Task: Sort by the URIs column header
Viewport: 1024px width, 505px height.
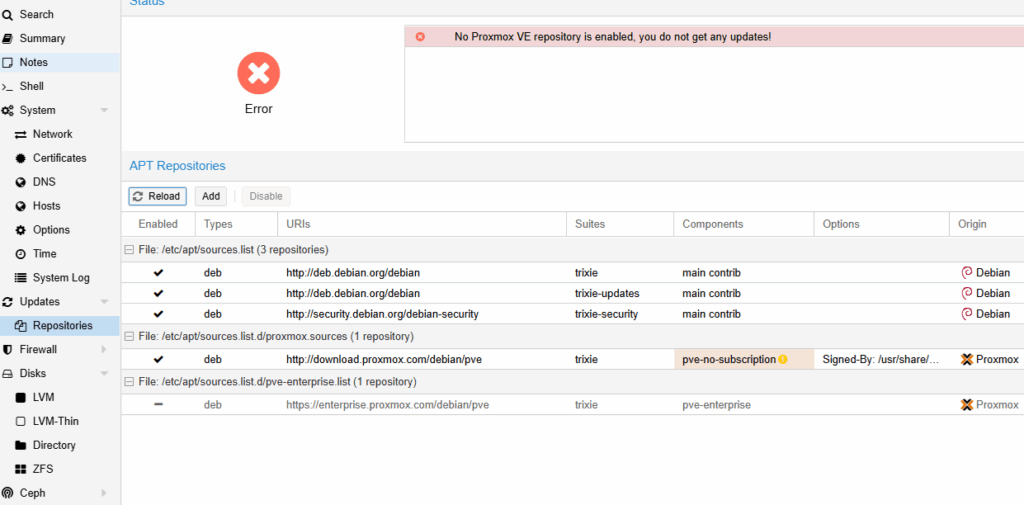Action: click(422, 224)
